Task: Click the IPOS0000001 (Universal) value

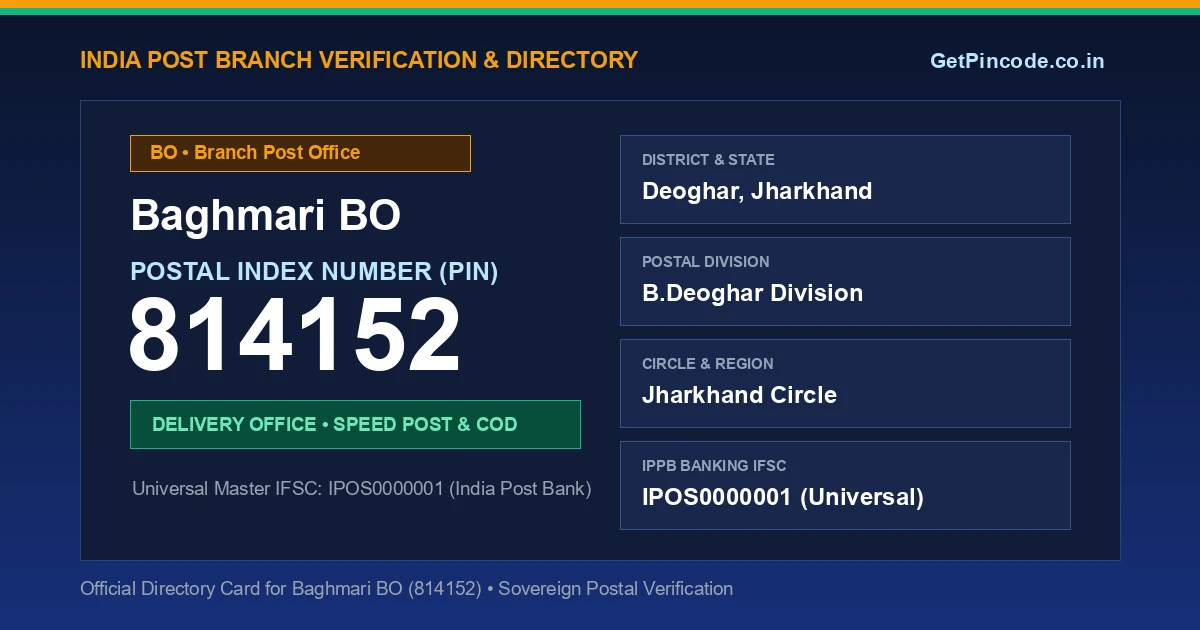Action: click(782, 497)
